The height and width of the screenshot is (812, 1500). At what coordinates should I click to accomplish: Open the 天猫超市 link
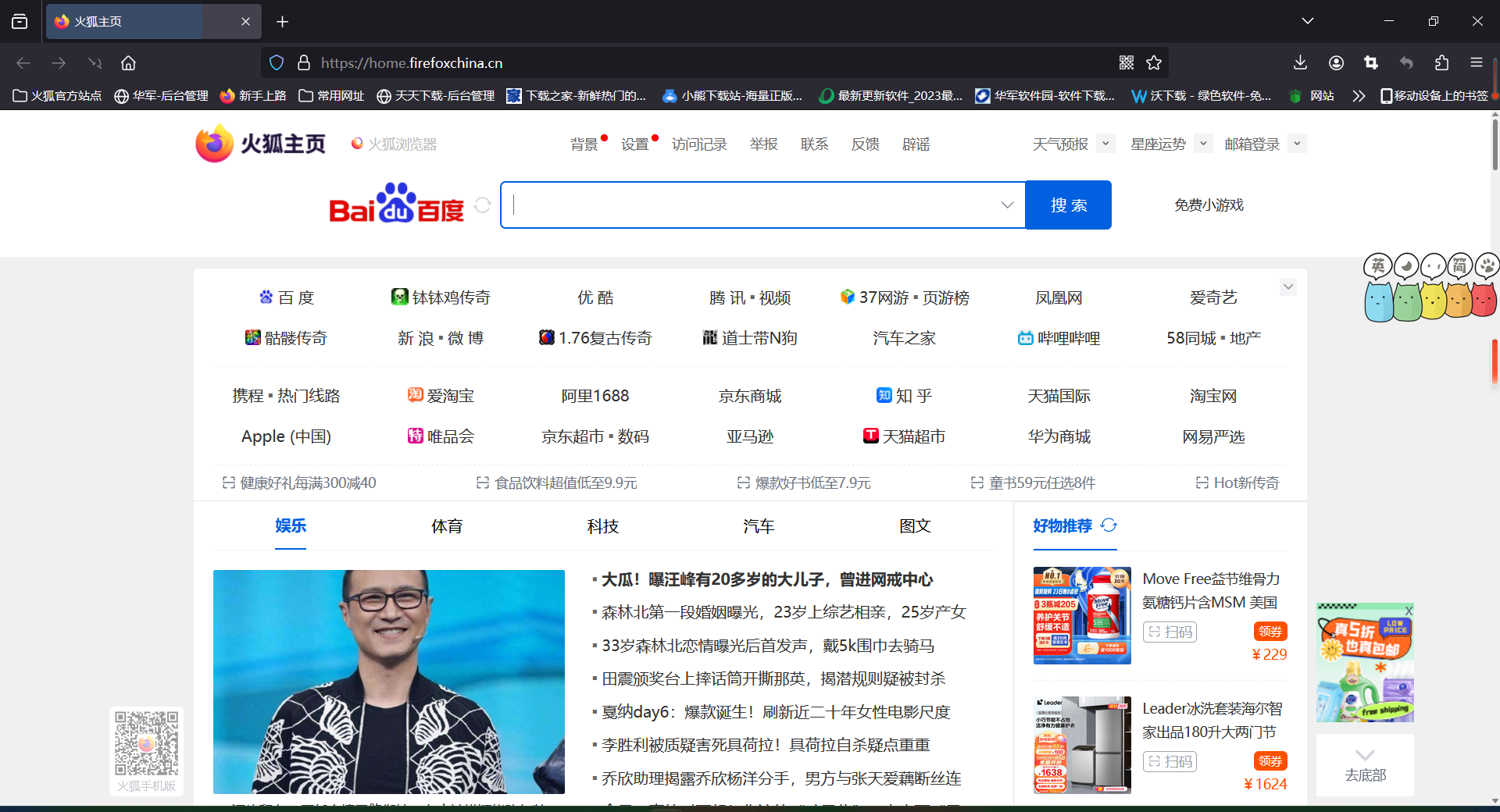(x=905, y=436)
